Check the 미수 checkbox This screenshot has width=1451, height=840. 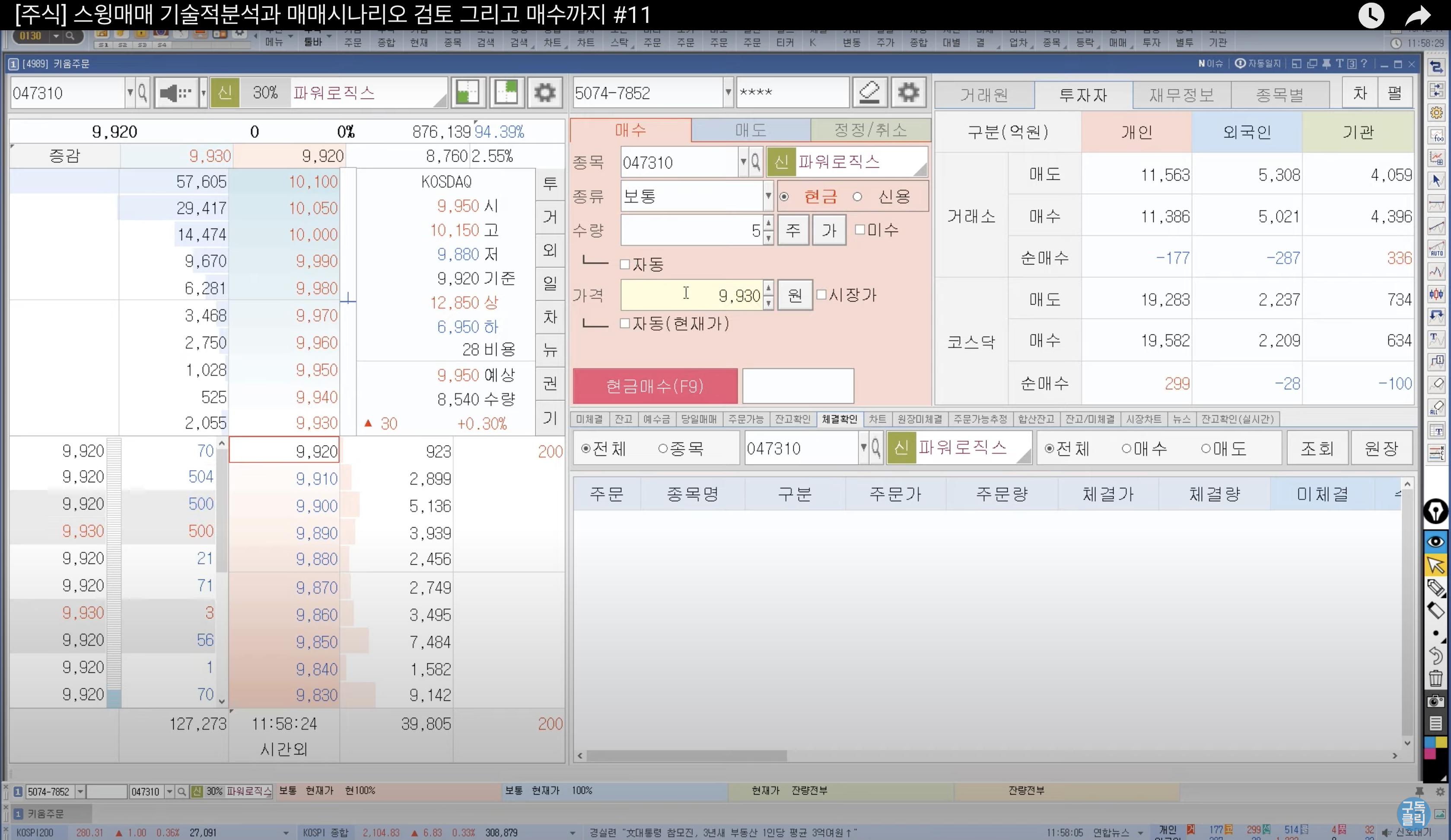(x=859, y=230)
